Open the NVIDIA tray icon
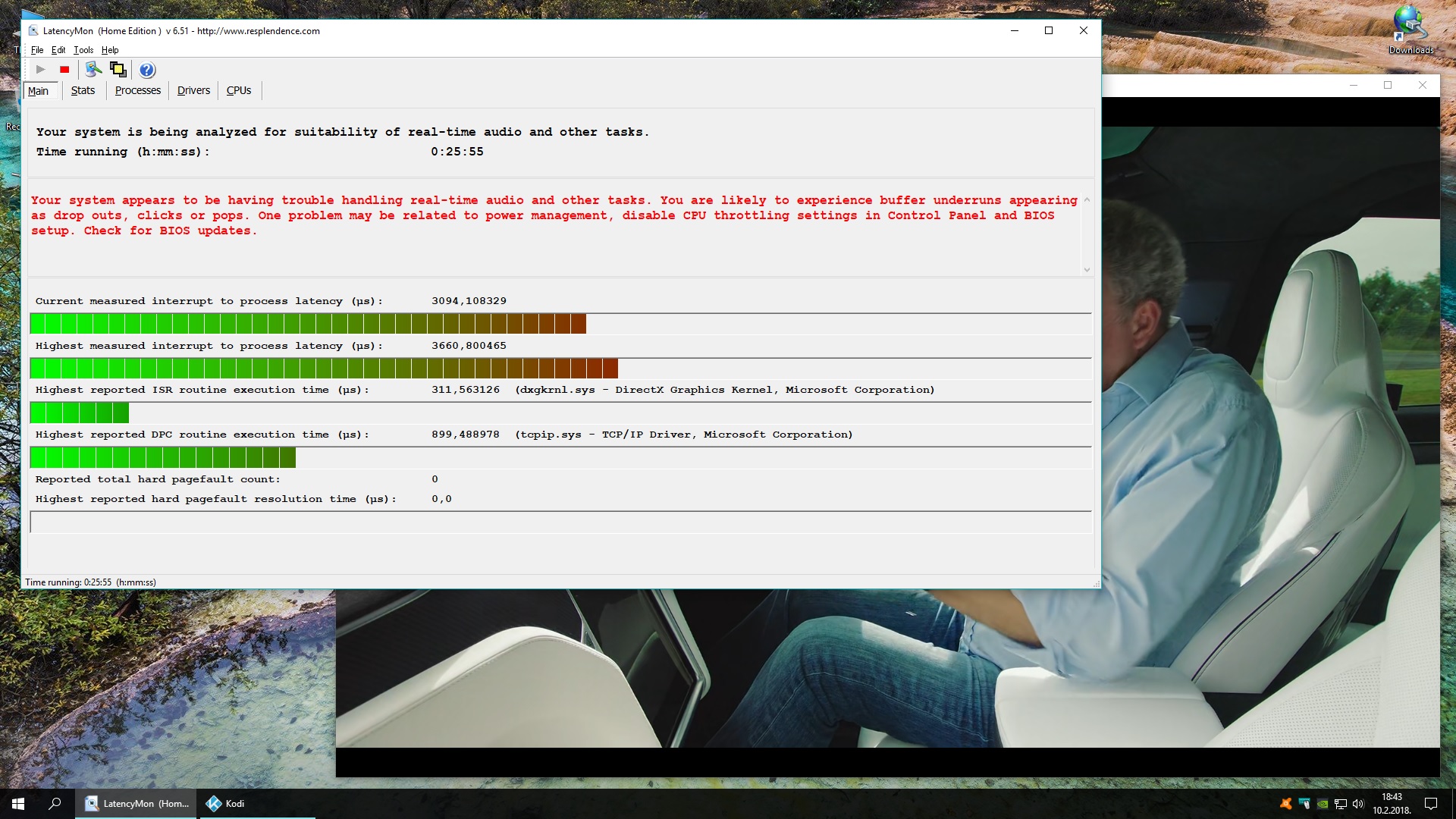Screen dimensions: 1456x819 pos(1322,804)
